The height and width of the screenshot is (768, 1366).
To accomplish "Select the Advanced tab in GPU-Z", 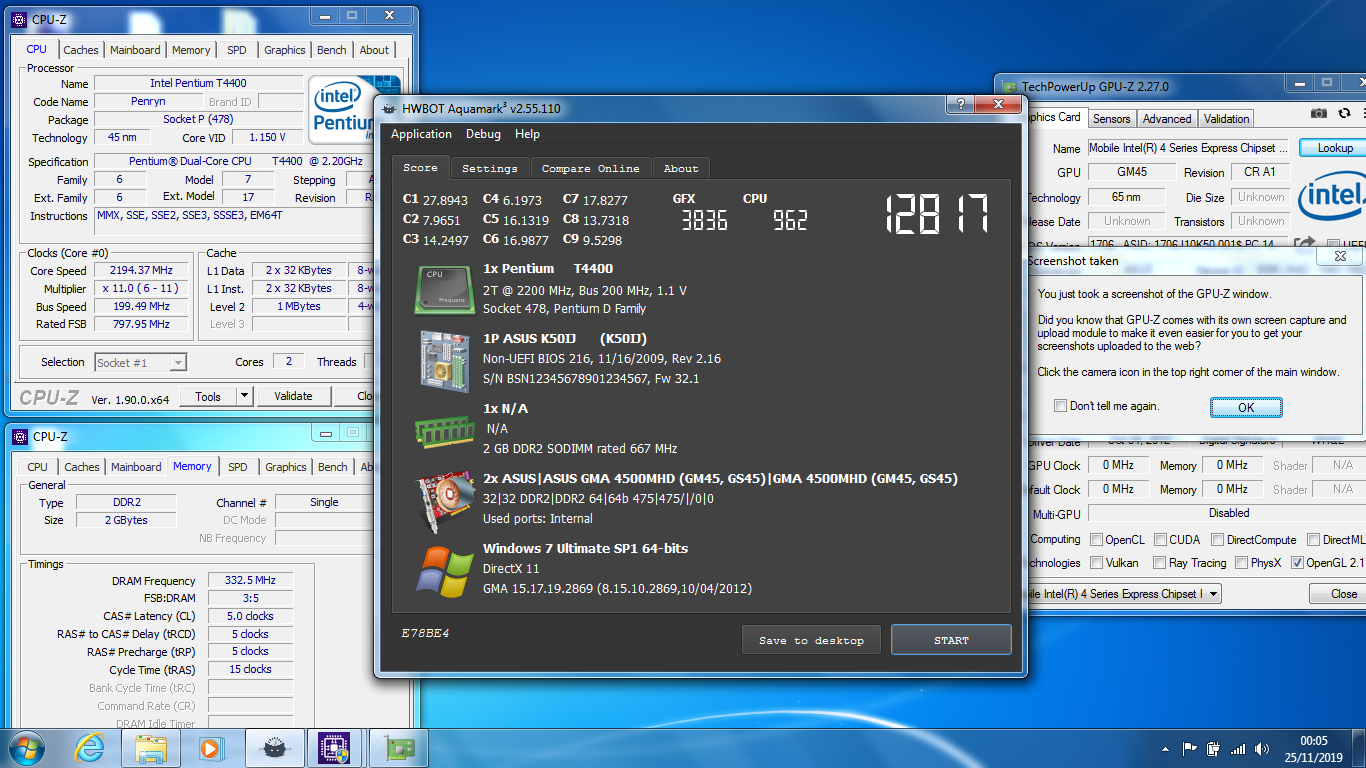I will coord(1167,118).
